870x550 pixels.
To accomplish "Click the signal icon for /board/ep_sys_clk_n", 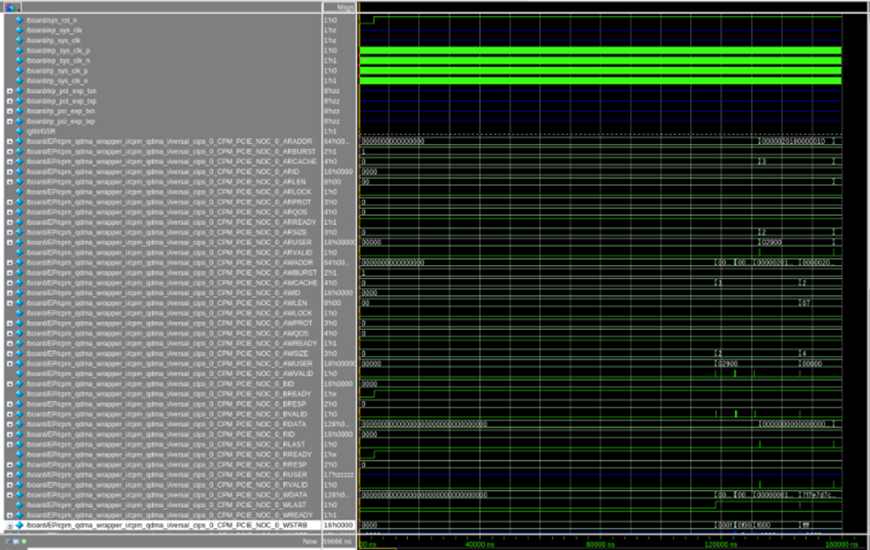I will click(x=19, y=60).
